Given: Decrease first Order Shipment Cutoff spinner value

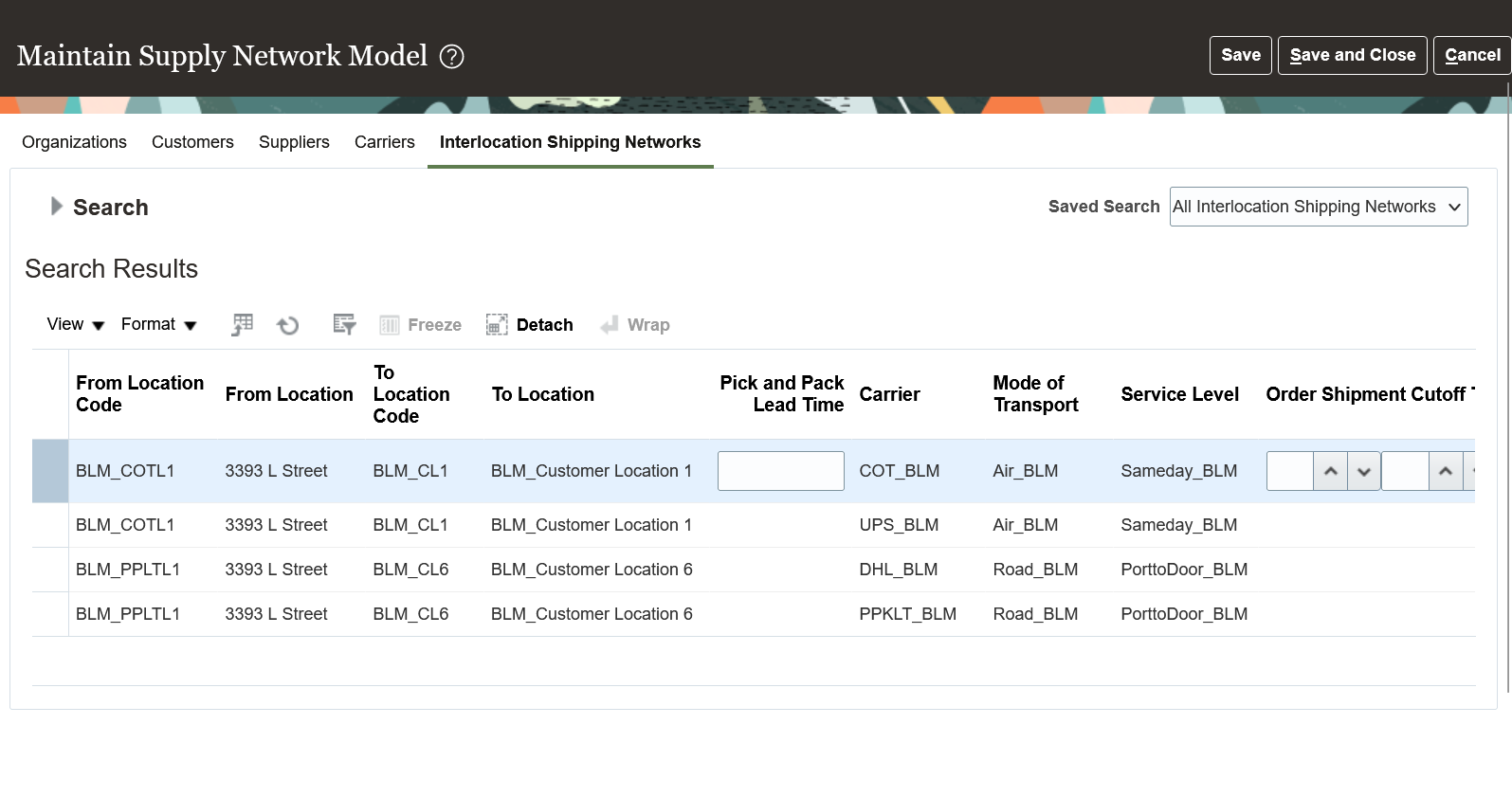Looking at the screenshot, I should [1364, 471].
